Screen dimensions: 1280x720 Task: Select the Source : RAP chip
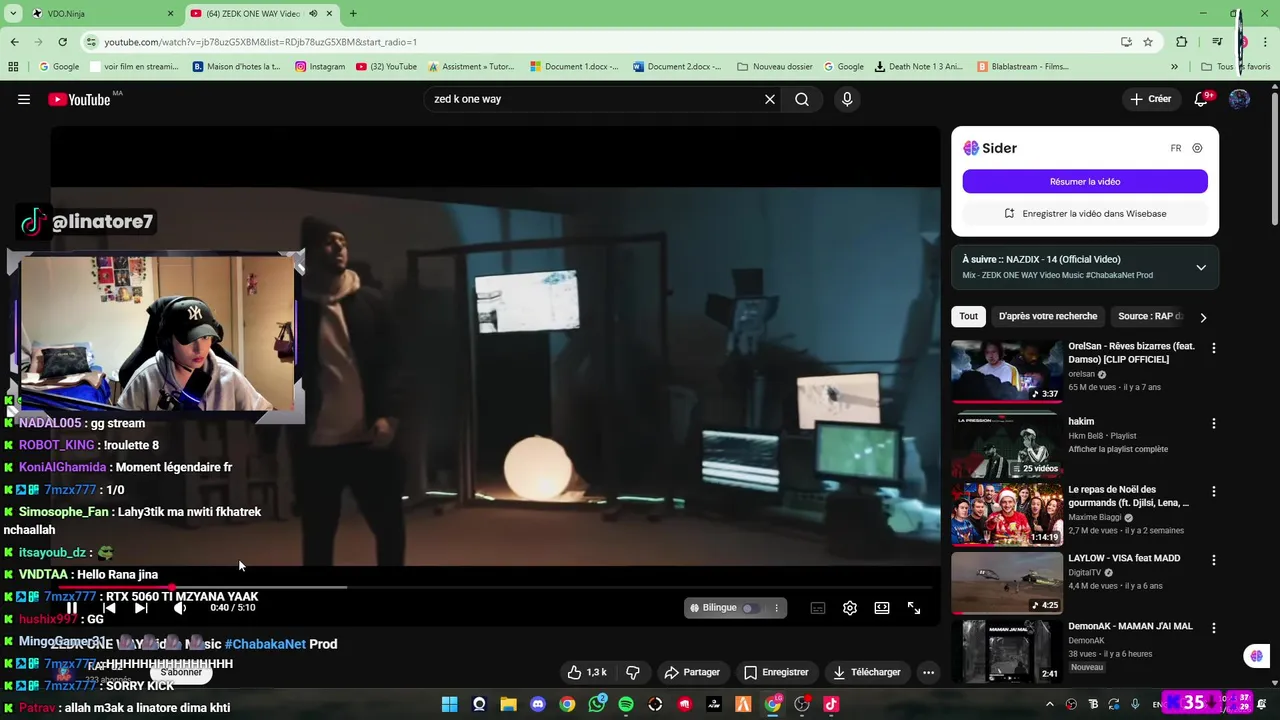point(1150,316)
